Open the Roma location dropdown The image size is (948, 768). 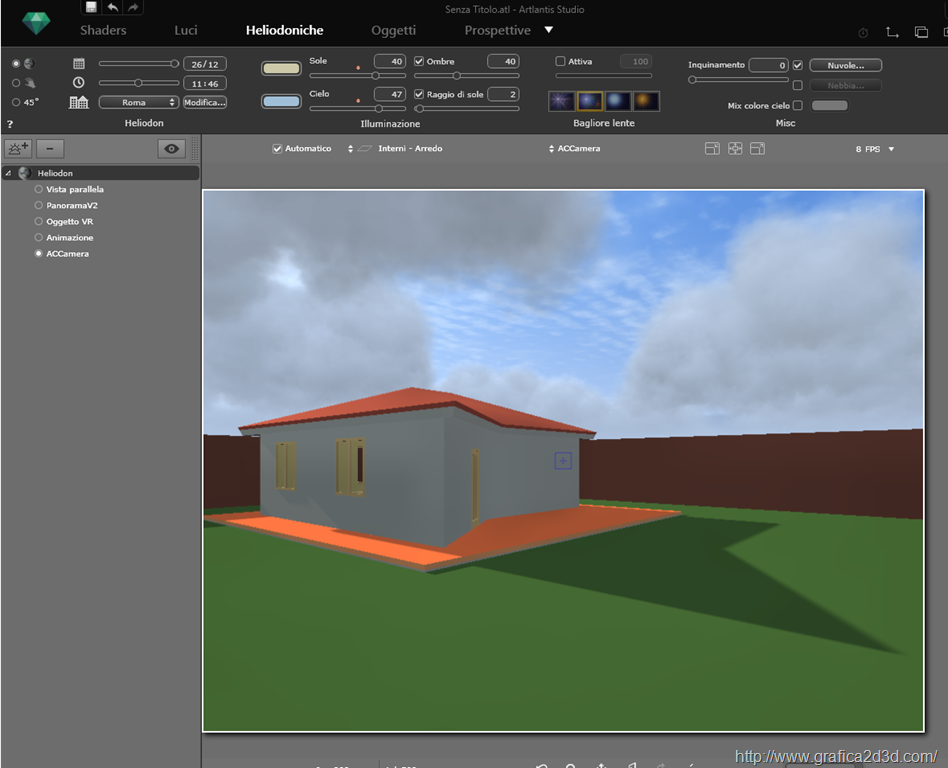coord(138,102)
